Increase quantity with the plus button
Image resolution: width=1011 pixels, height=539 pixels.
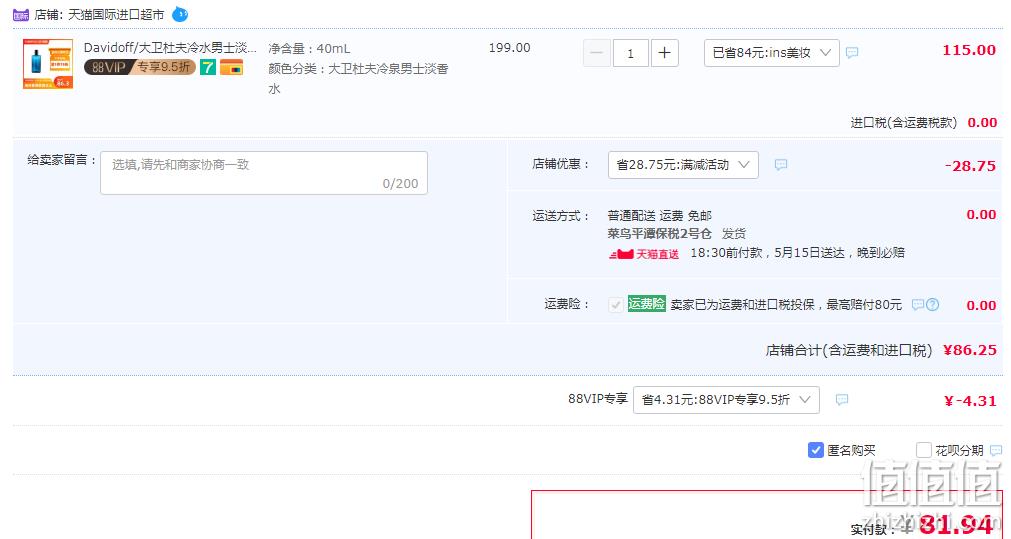point(664,53)
